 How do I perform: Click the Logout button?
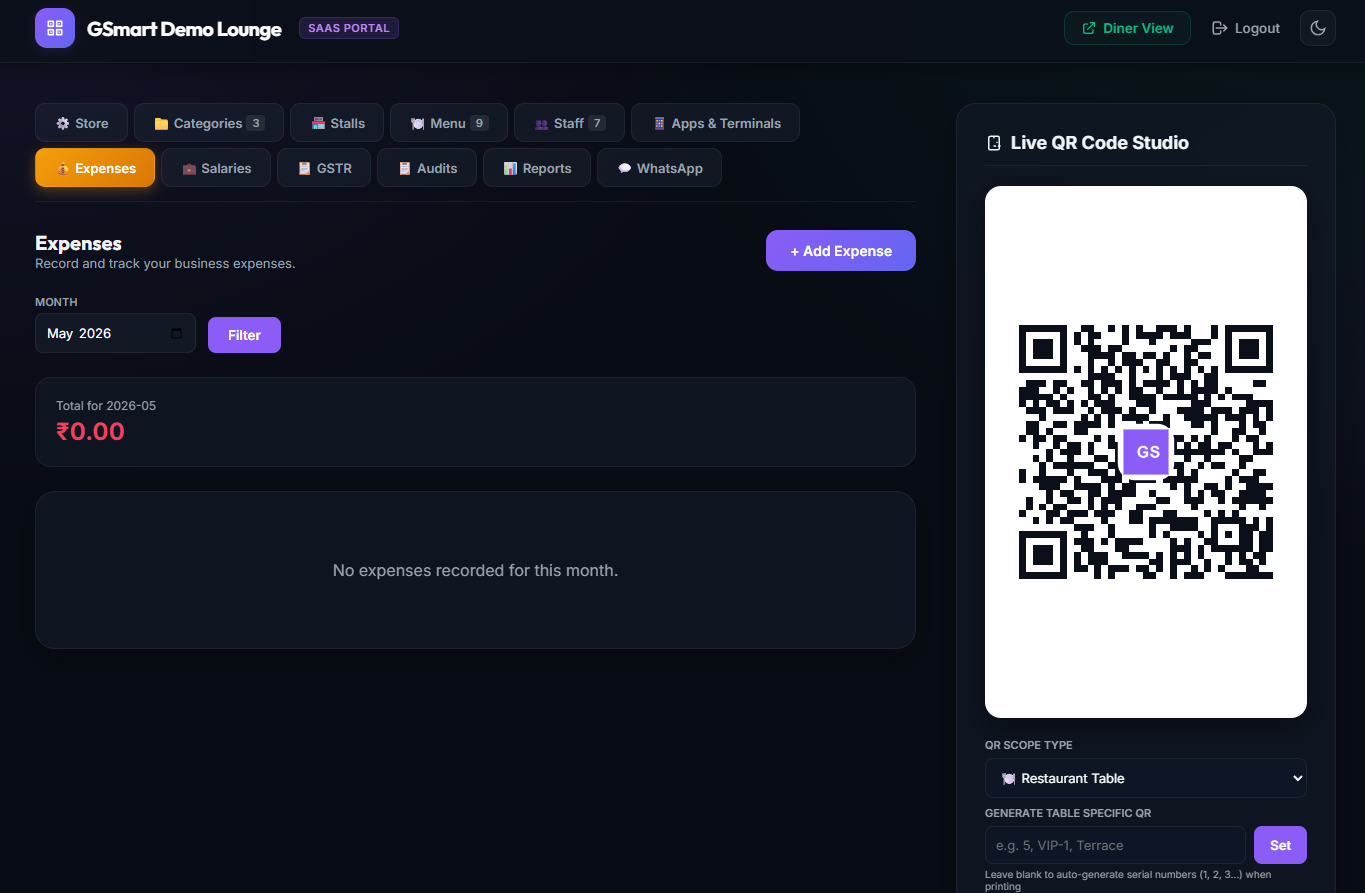(1246, 28)
